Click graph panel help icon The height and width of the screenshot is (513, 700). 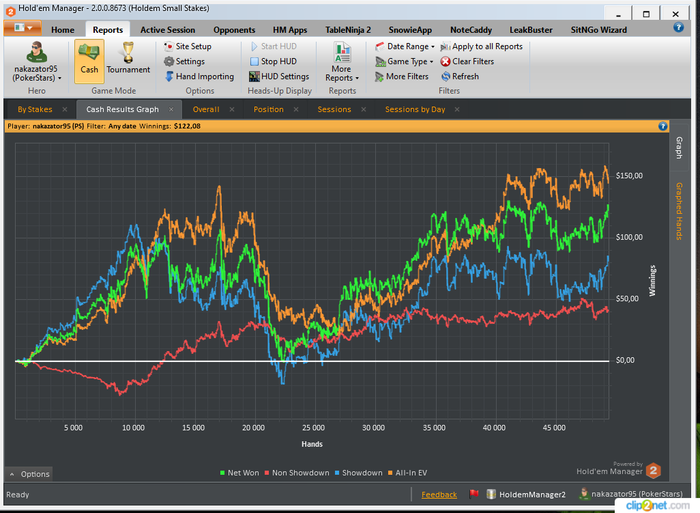662,126
